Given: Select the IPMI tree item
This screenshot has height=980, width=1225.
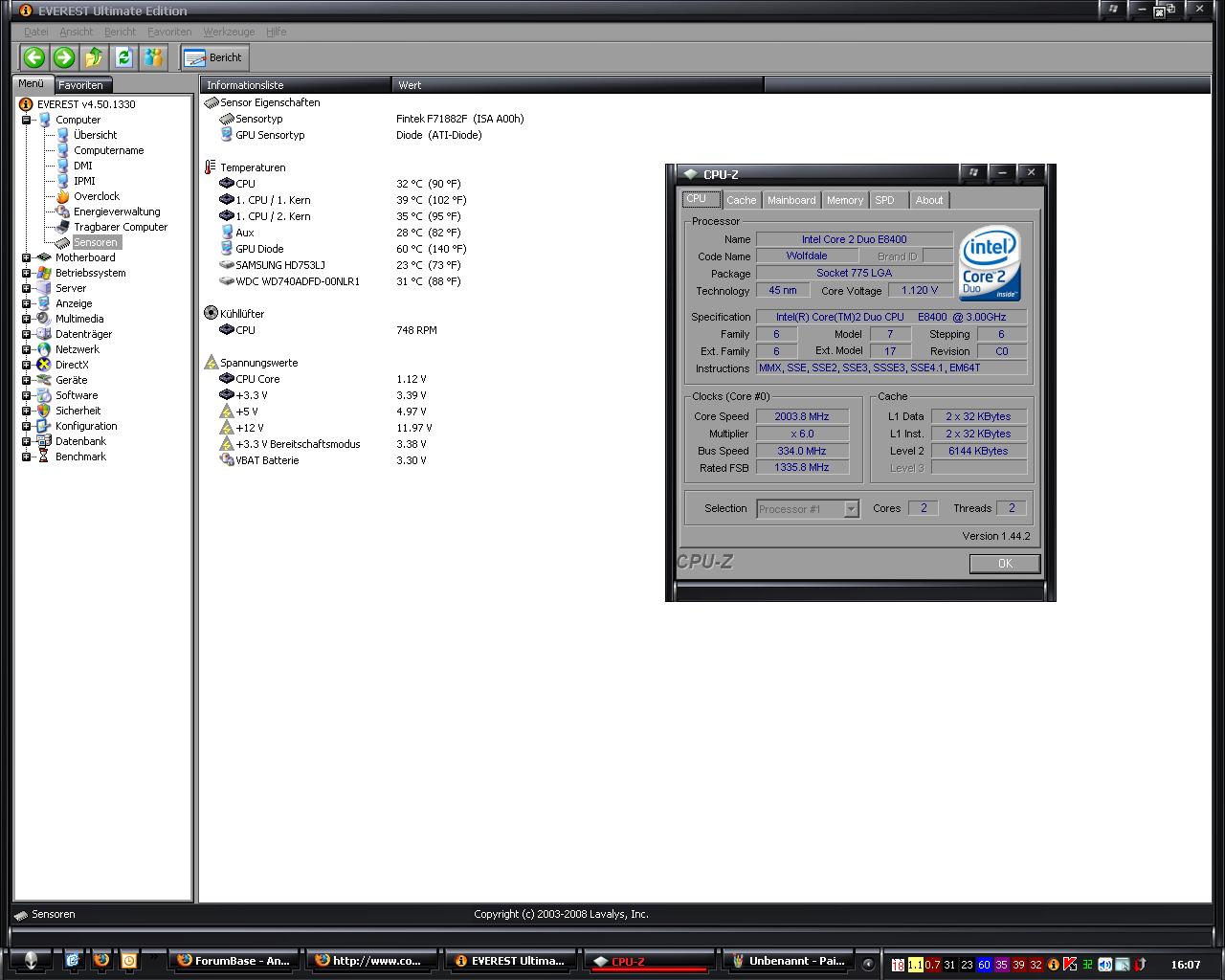Looking at the screenshot, I should [x=84, y=181].
